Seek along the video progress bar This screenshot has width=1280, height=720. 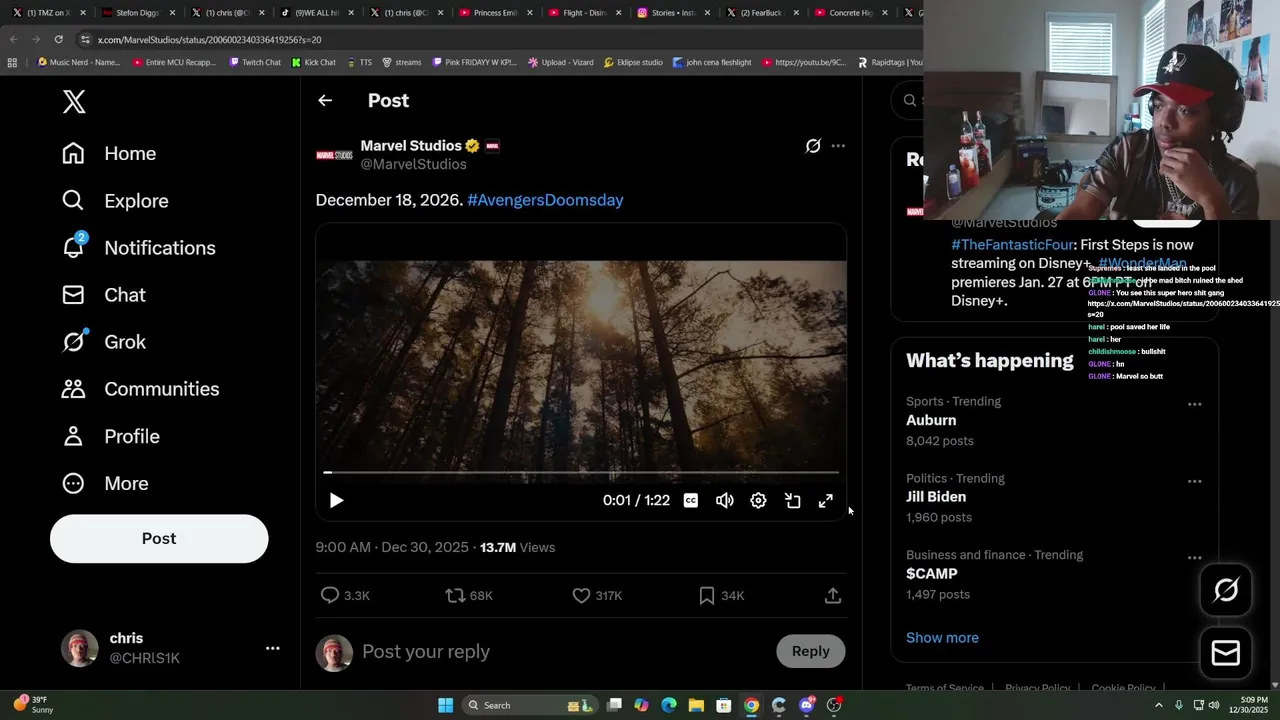[x=581, y=472]
